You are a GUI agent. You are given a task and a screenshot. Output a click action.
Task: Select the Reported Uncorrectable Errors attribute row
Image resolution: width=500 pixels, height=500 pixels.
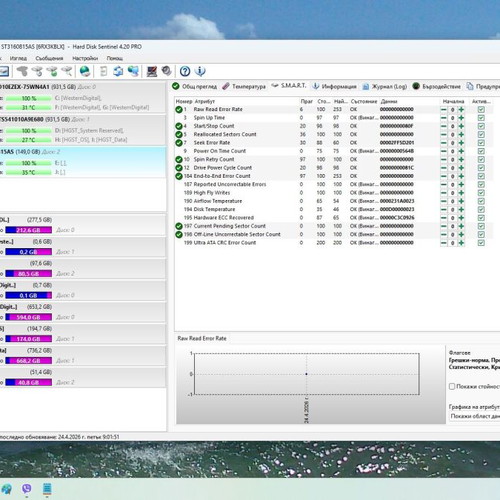333,184
